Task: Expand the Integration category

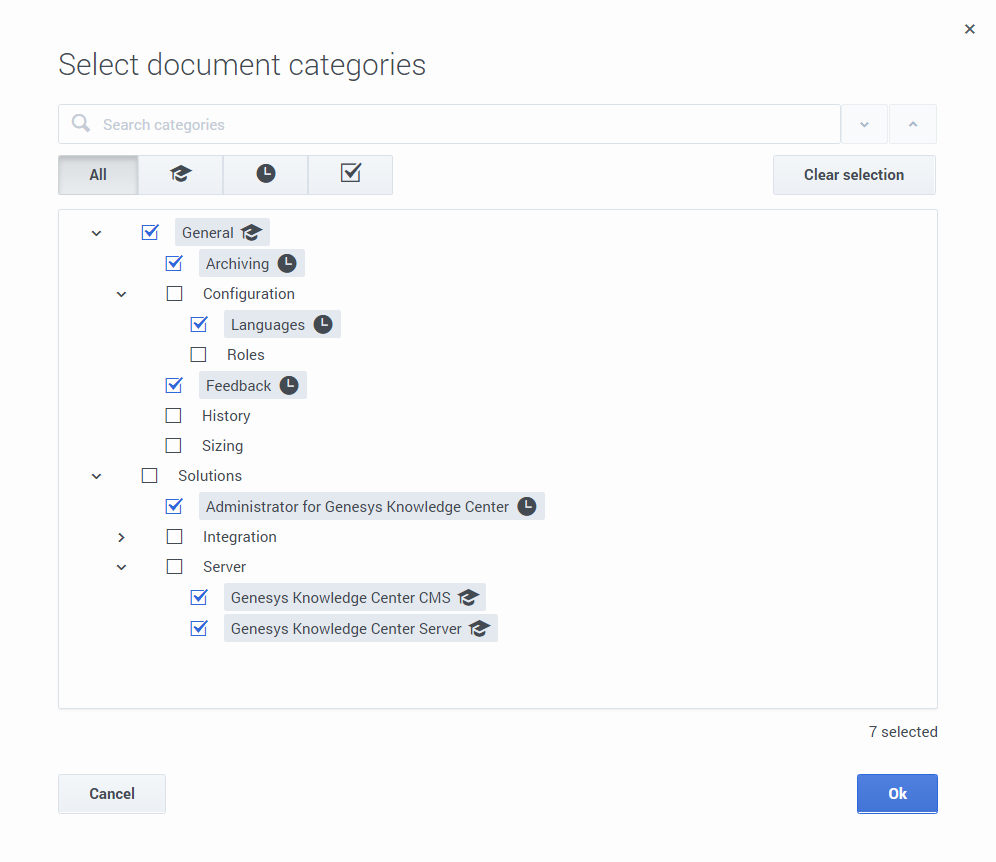Action: pyautogui.click(x=121, y=537)
